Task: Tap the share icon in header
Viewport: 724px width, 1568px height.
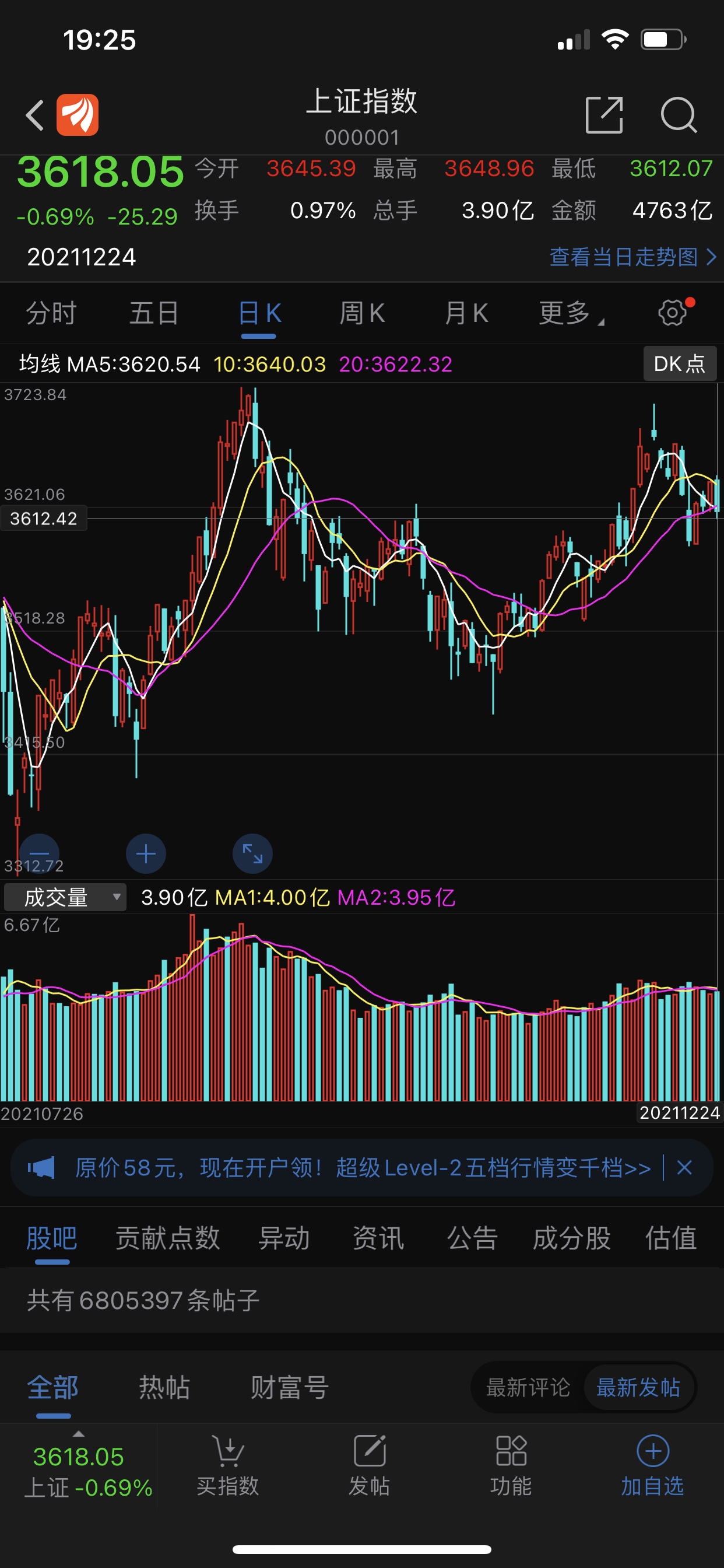Action: tap(603, 115)
